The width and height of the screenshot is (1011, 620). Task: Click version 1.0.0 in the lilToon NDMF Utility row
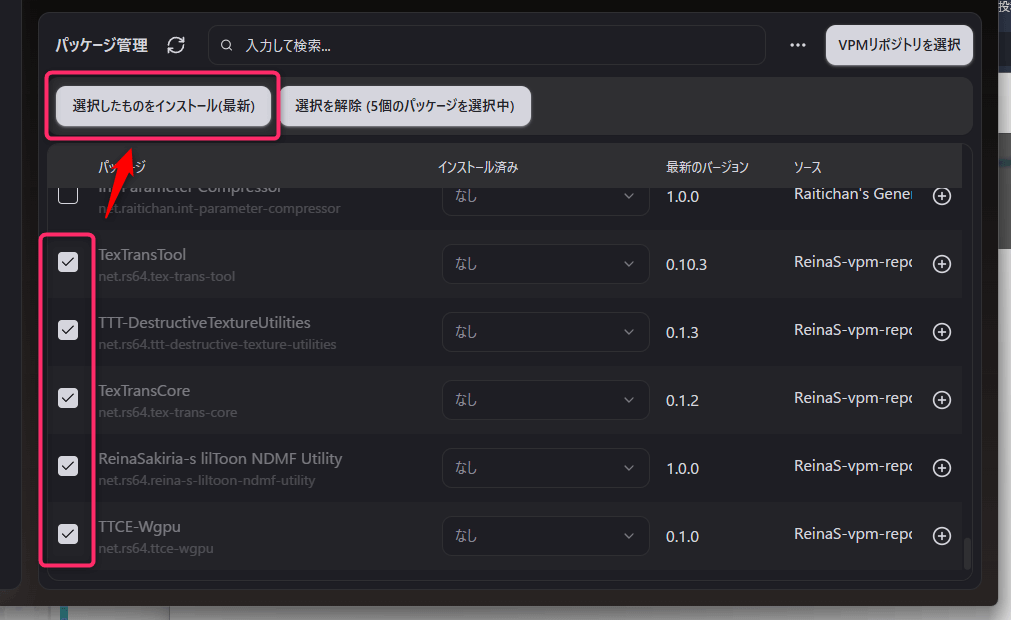click(682, 469)
